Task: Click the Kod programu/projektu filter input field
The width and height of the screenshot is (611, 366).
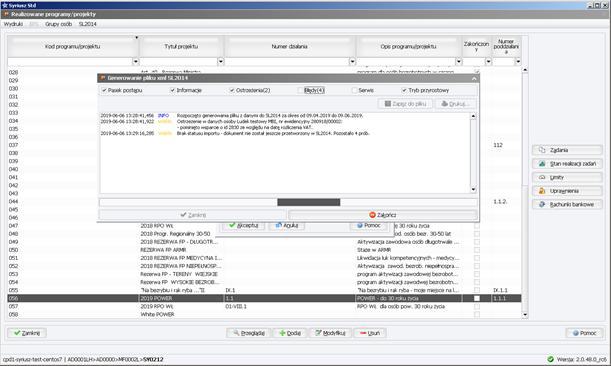Action: [x=70, y=62]
